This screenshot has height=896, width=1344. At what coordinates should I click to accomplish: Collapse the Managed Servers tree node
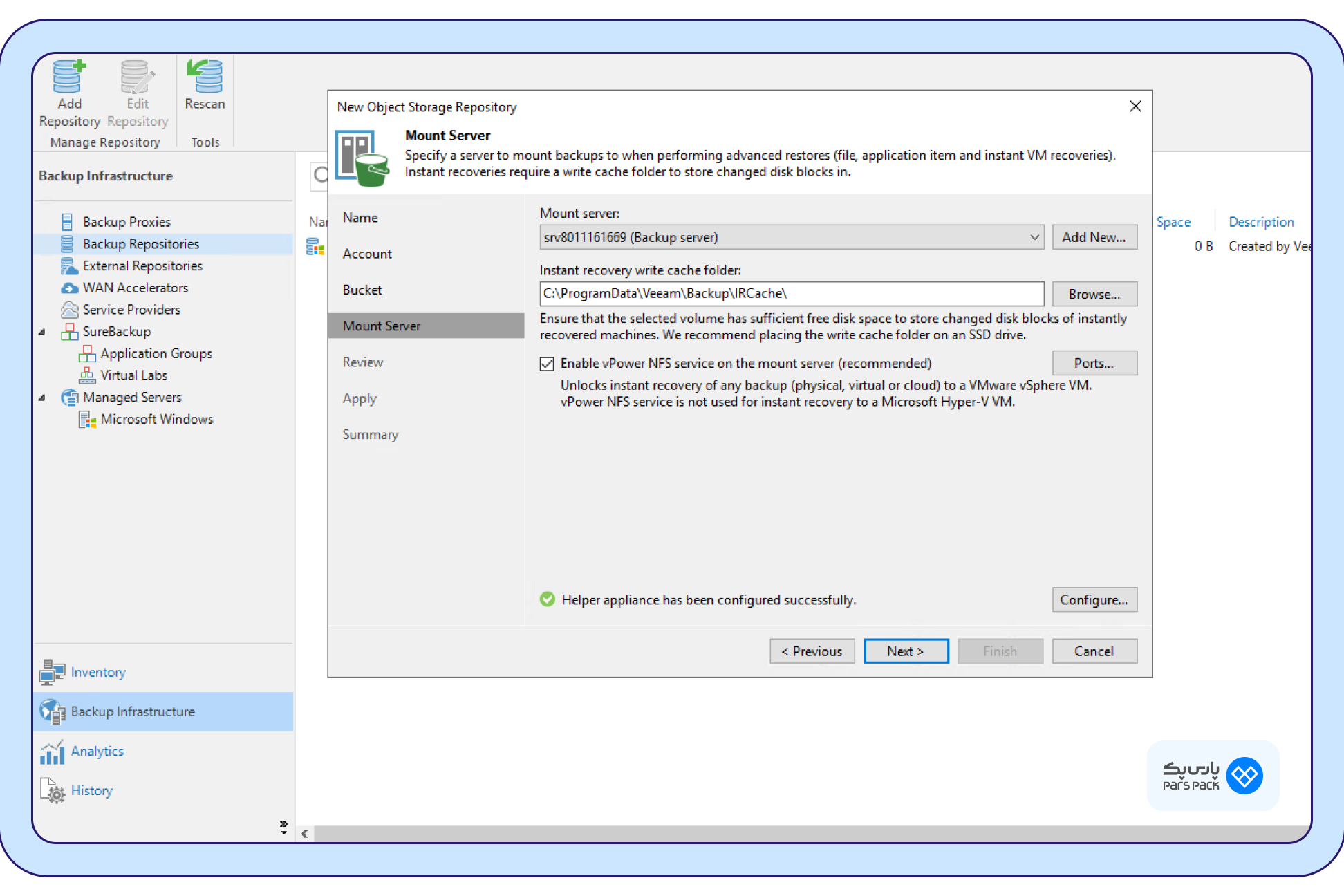(x=42, y=398)
